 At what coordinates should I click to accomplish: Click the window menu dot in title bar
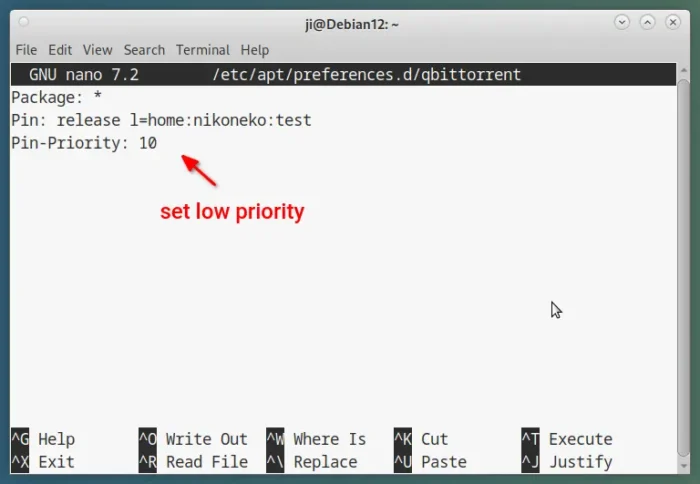[24, 22]
